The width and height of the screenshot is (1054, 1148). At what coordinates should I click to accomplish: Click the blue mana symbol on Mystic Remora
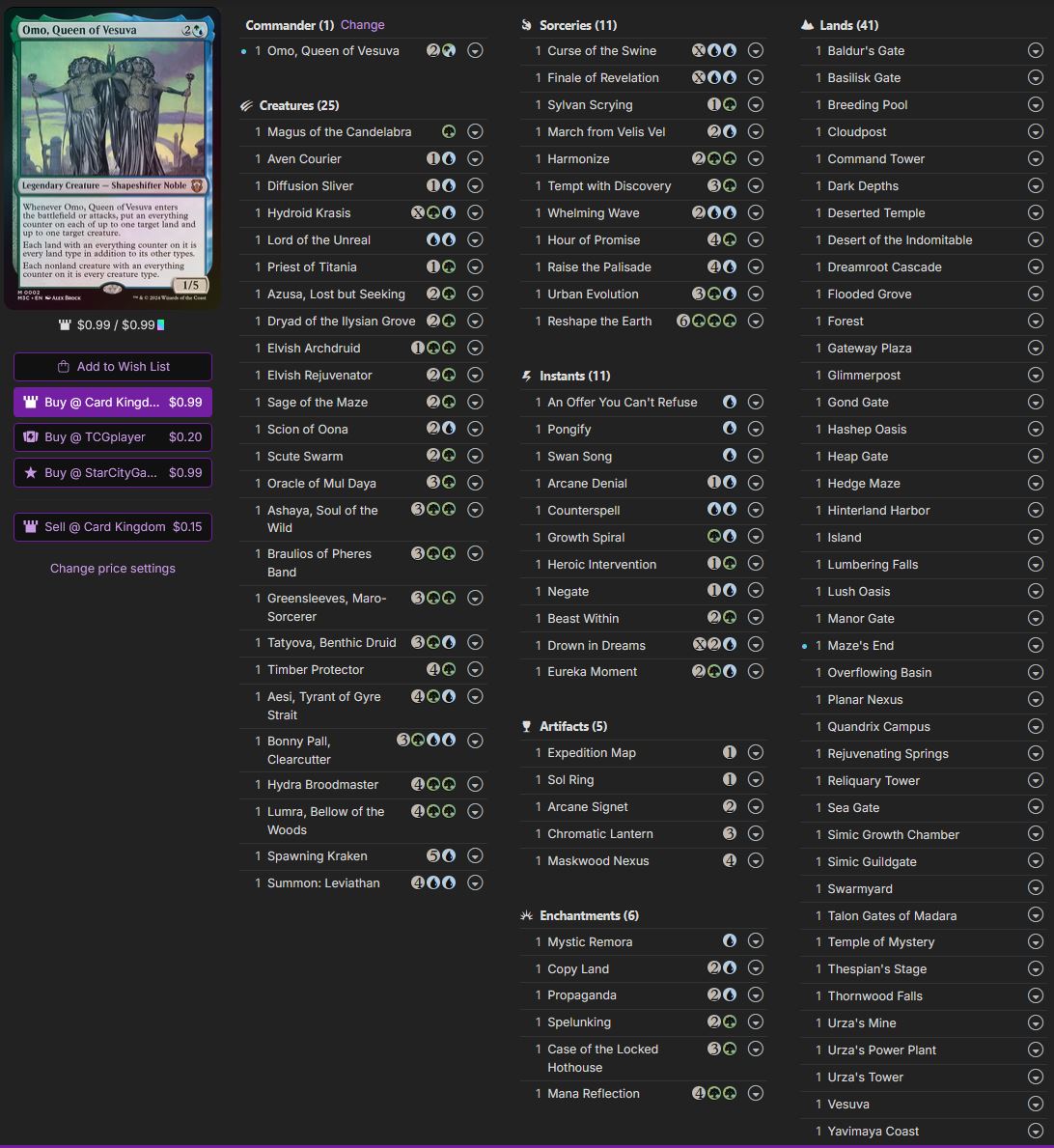730,941
